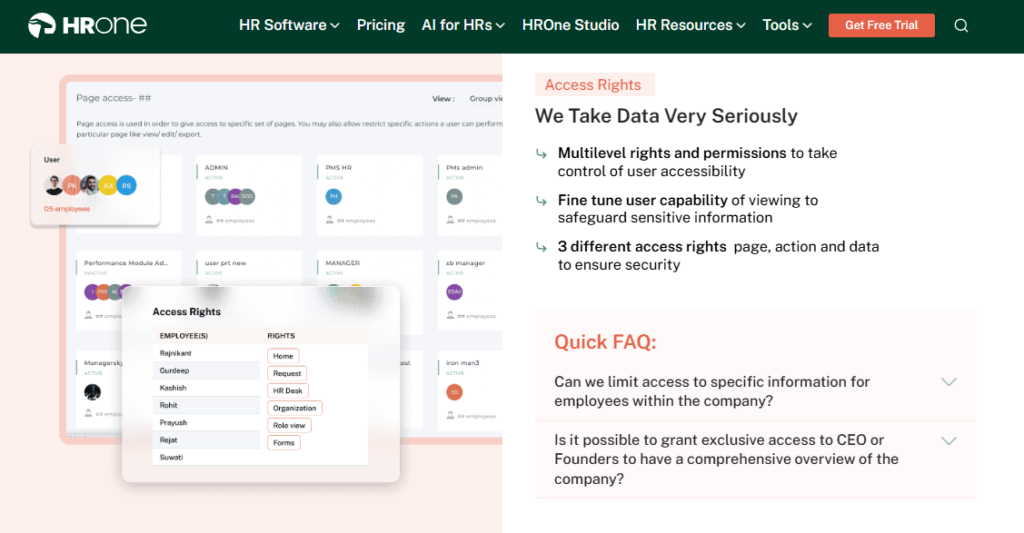Click the PMs admin group card title
The image size is (1024, 533).
(x=464, y=168)
